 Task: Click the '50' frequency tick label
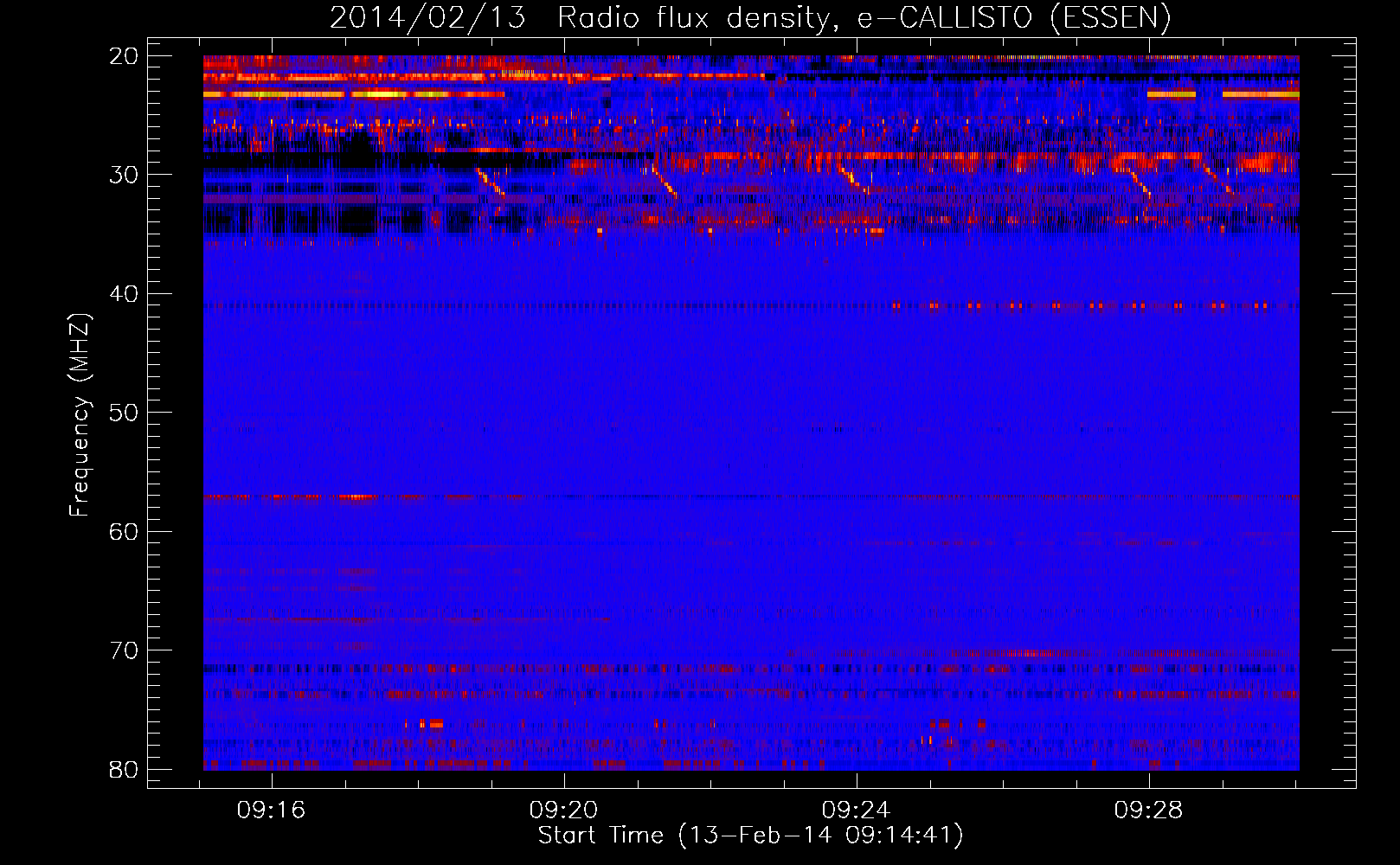(124, 413)
